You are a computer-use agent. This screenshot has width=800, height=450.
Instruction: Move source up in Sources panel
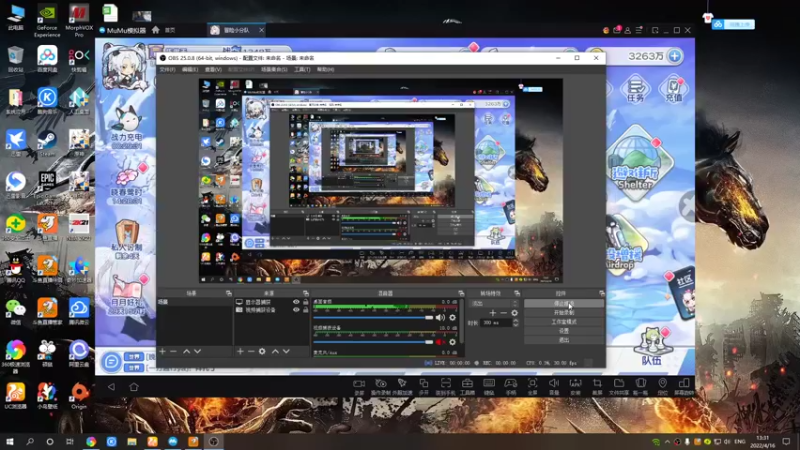(275, 352)
